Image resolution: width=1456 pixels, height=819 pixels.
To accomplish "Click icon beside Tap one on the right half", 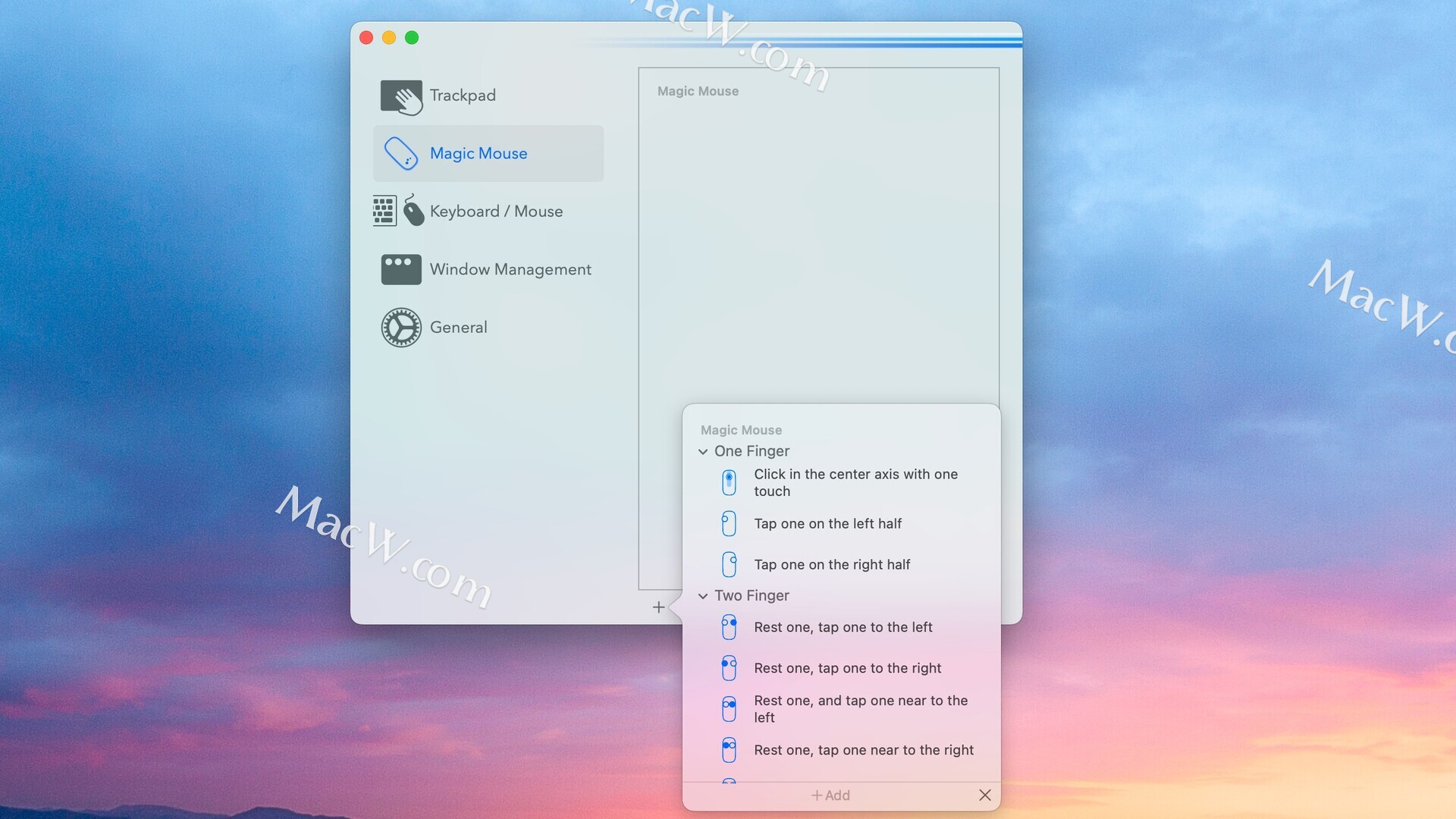I will [x=729, y=564].
